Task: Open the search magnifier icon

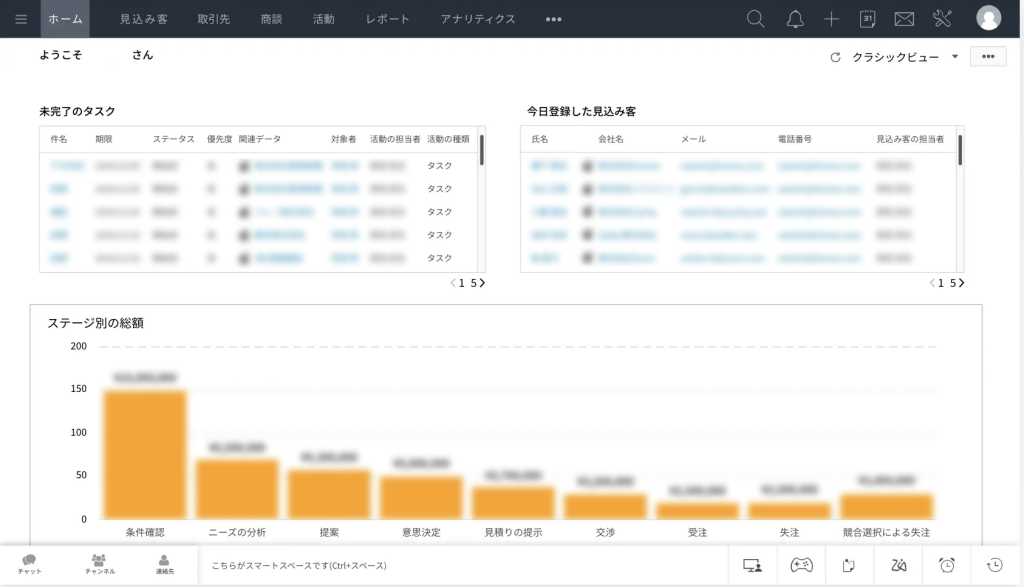Action: pos(756,19)
